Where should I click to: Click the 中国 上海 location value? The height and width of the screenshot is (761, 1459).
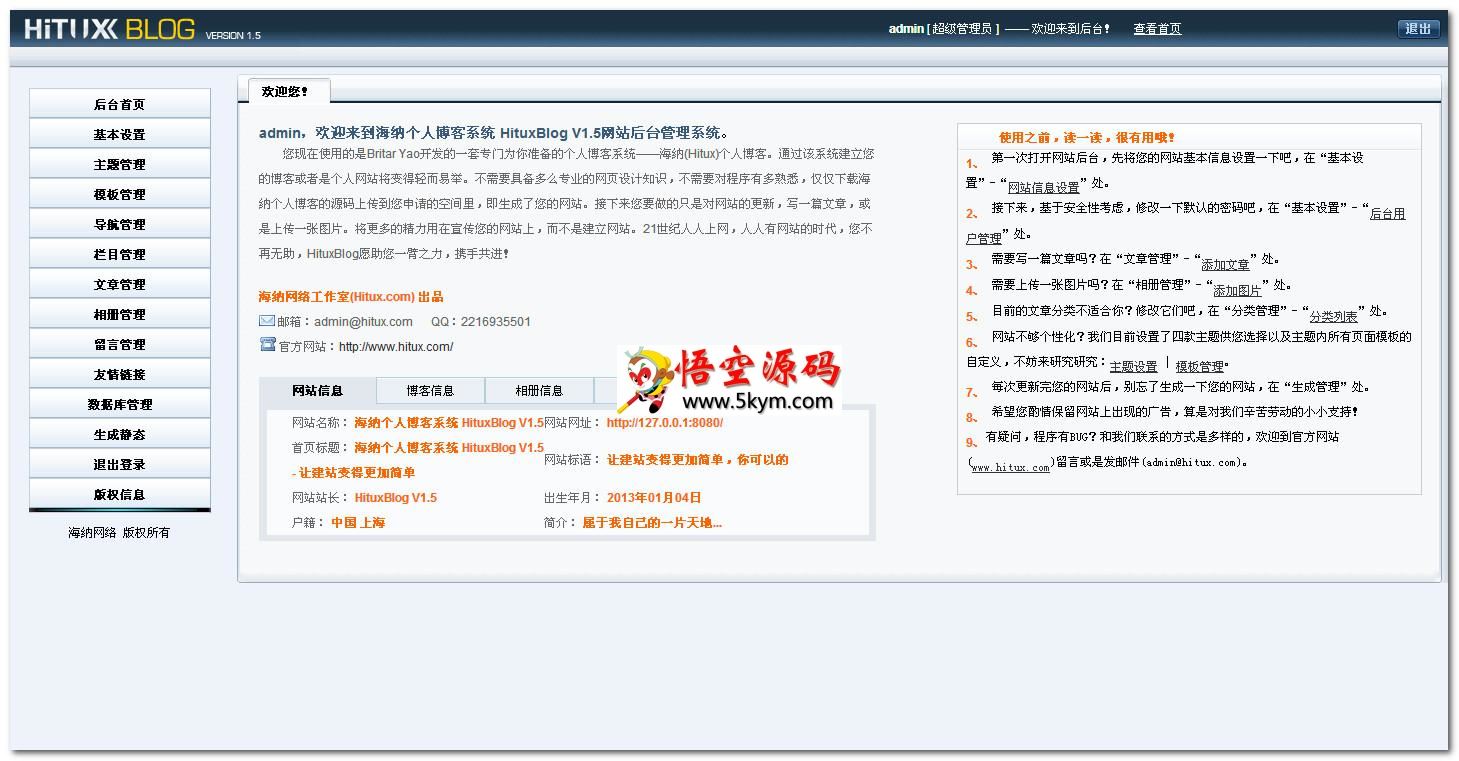click(x=358, y=523)
